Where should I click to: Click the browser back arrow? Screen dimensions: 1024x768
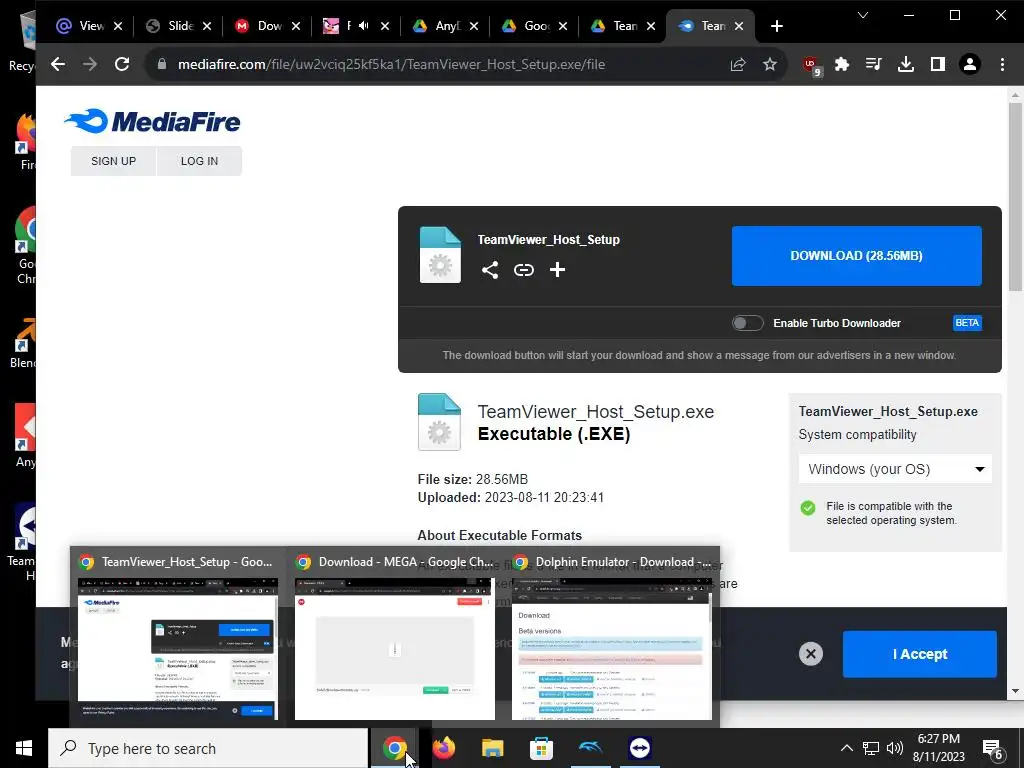pyautogui.click(x=58, y=64)
